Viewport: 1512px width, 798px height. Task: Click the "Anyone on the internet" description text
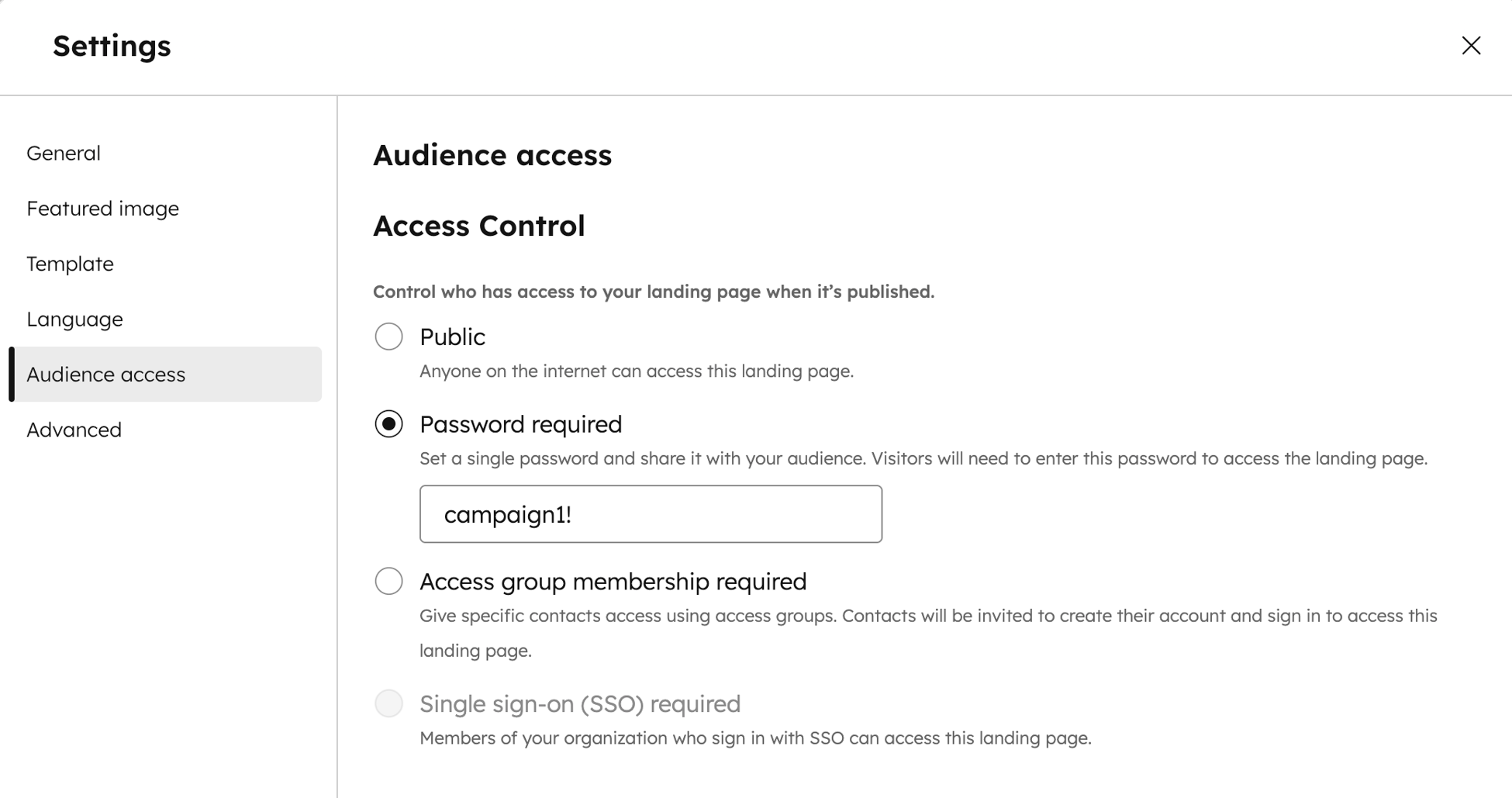[x=636, y=371]
